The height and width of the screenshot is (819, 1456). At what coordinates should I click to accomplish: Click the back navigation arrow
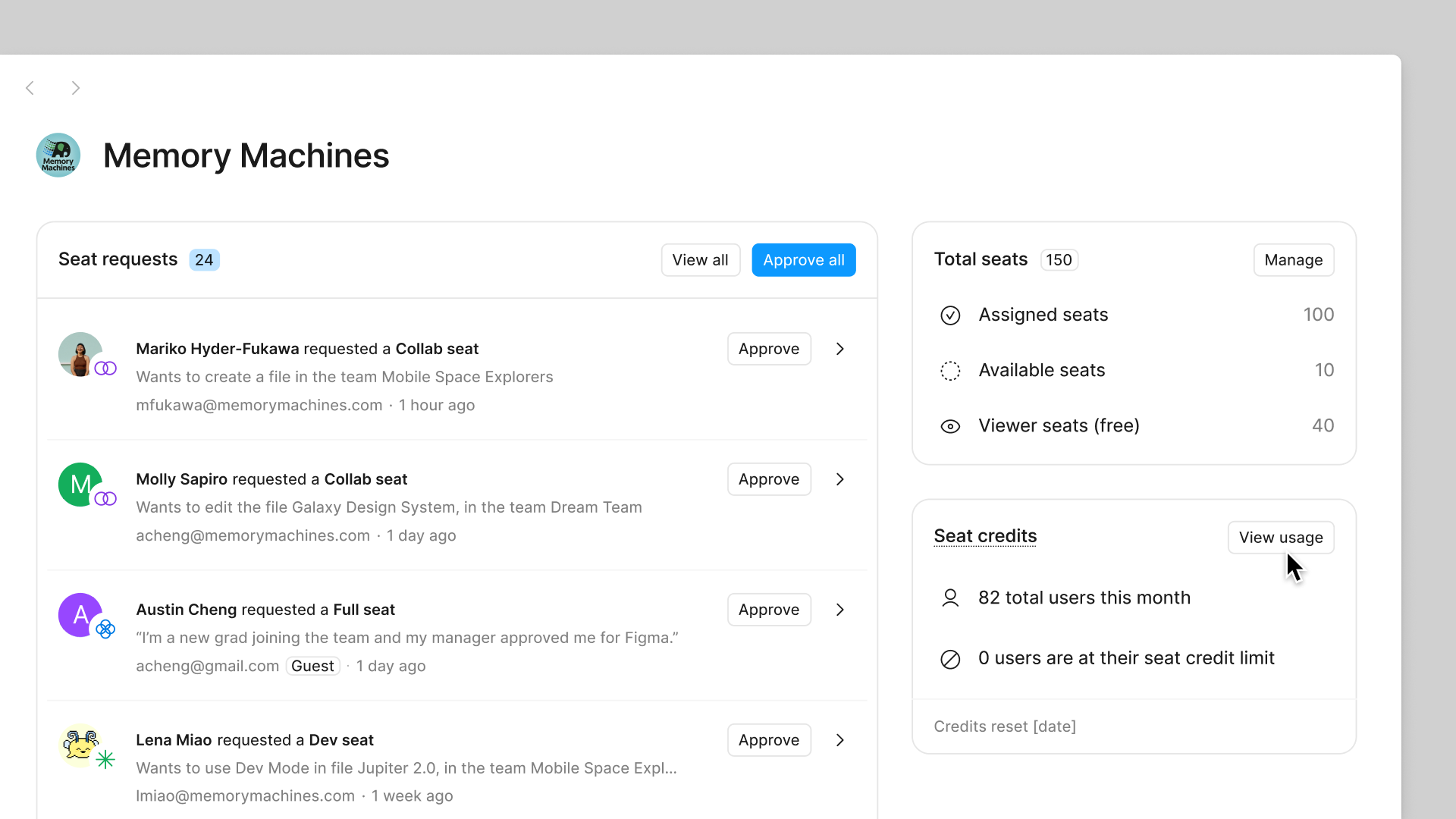click(30, 87)
